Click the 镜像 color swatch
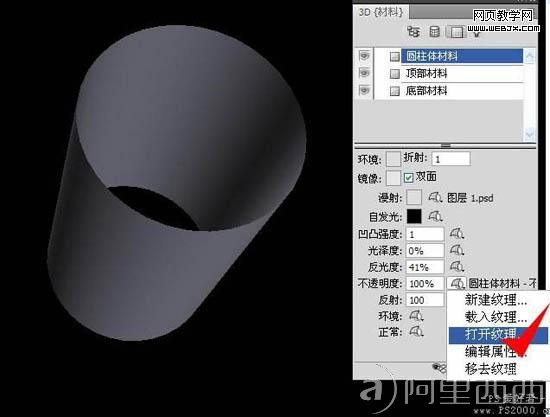This screenshot has width=550, height=417. pos(393,178)
